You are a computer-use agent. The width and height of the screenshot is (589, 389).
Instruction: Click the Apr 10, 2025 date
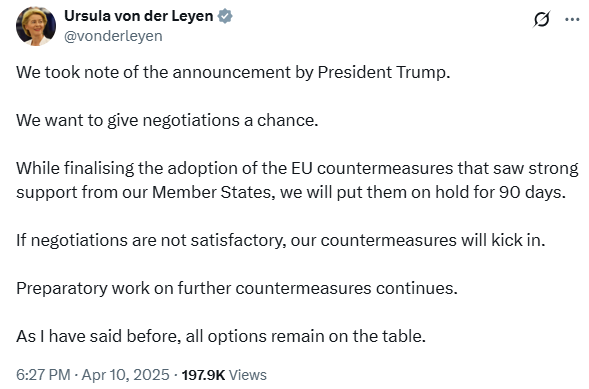coord(125,375)
